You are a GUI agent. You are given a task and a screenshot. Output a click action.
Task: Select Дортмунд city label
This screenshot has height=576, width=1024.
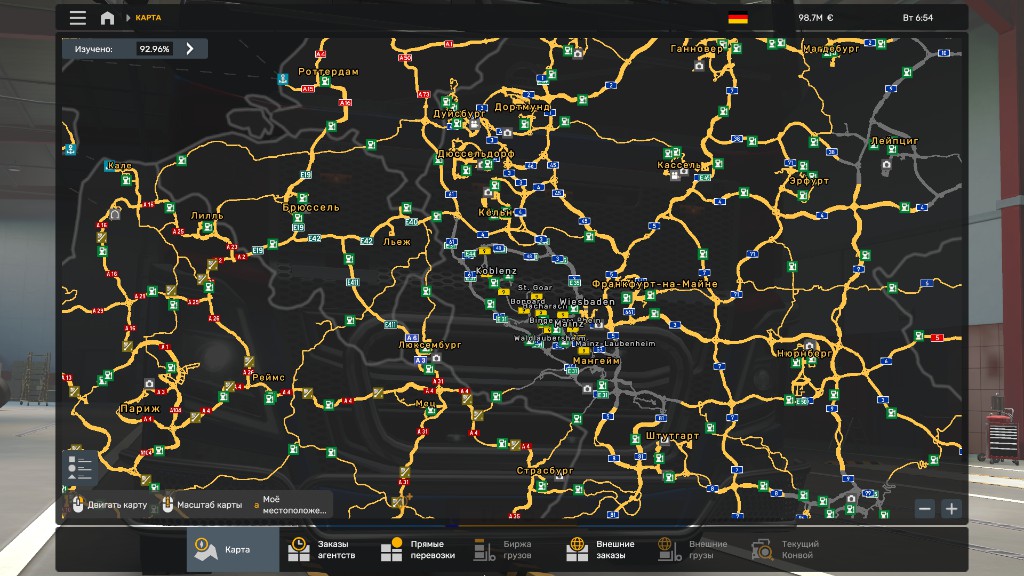(522, 106)
